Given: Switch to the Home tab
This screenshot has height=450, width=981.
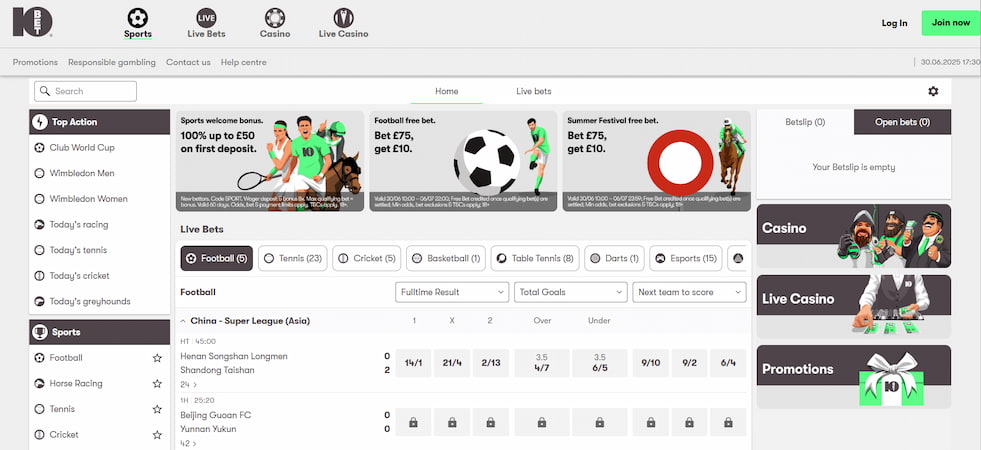Looking at the screenshot, I should tap(447, 91).
